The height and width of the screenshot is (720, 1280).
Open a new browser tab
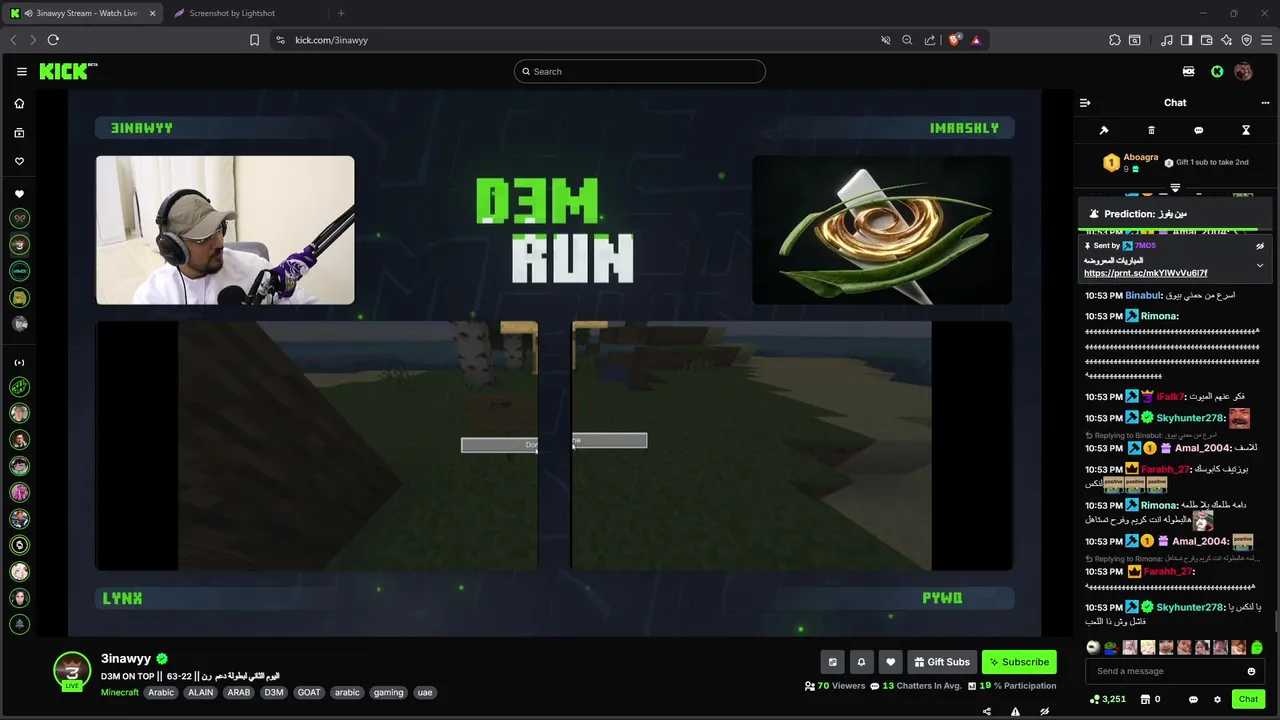(x=341, y=13)
